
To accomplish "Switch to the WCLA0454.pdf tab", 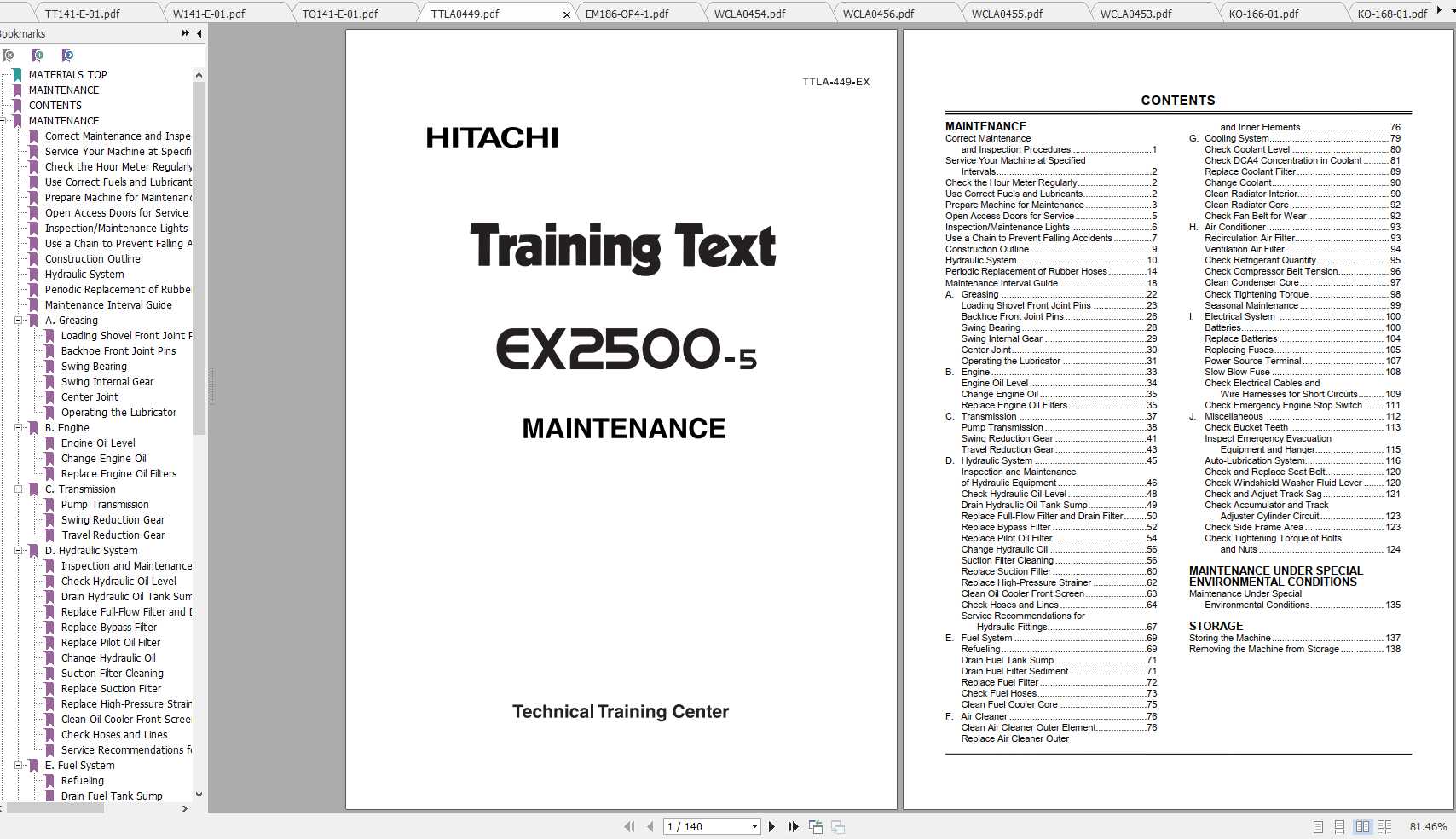I will pyautogui.click(x=750, y=13).
